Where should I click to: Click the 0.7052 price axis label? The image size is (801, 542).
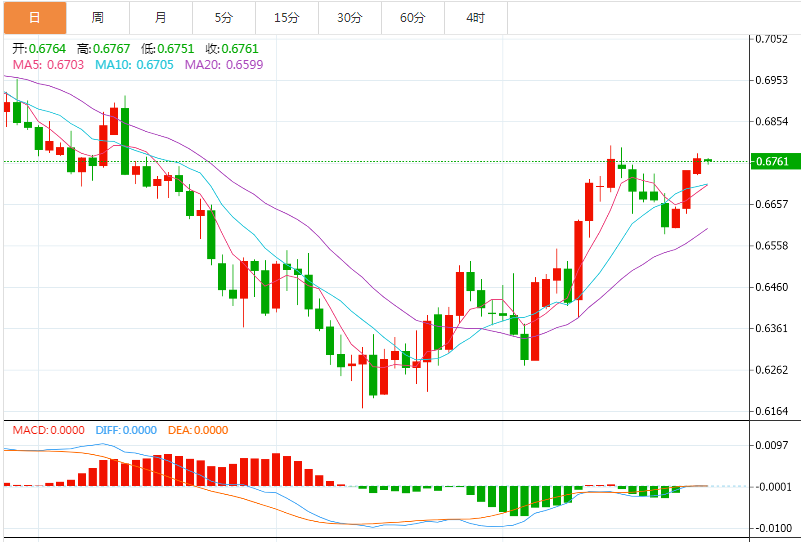772,39
